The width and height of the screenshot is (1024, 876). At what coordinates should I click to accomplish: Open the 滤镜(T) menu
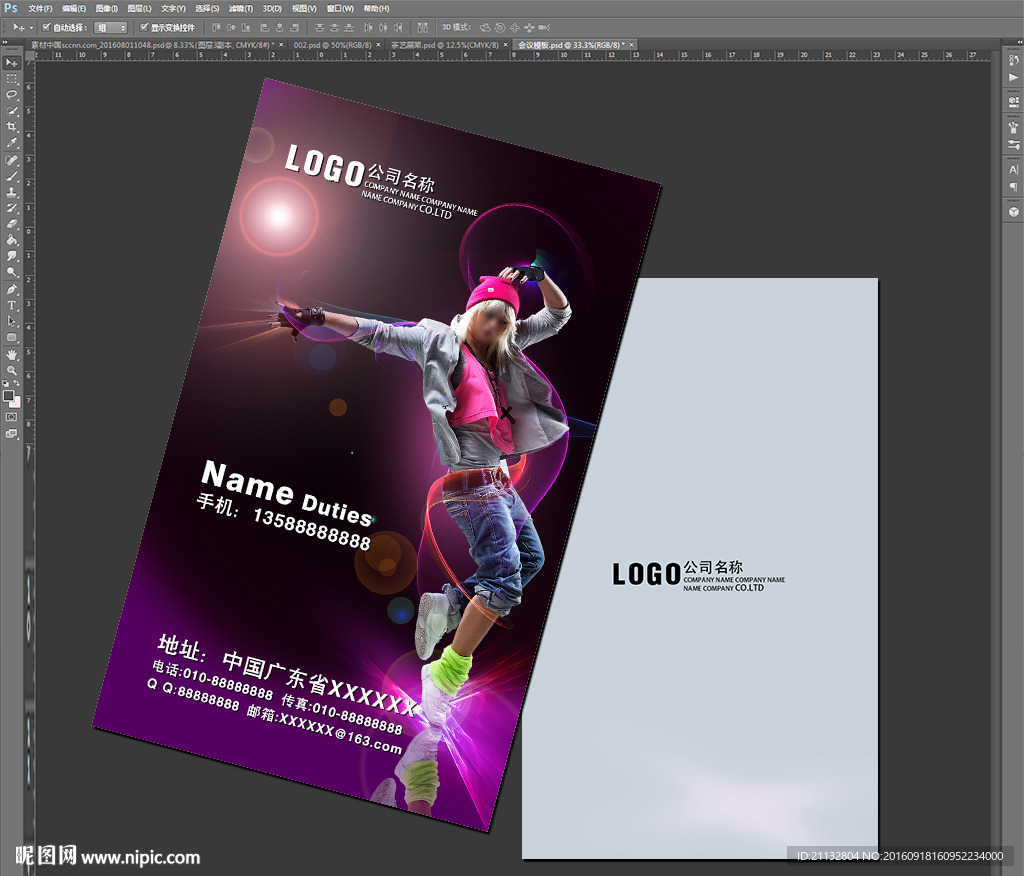(241, 8)
